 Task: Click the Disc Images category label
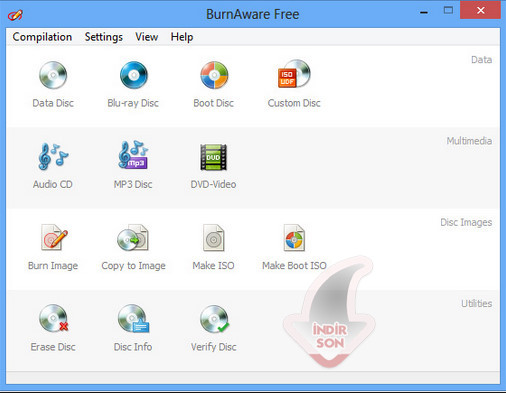click(466, 222)
